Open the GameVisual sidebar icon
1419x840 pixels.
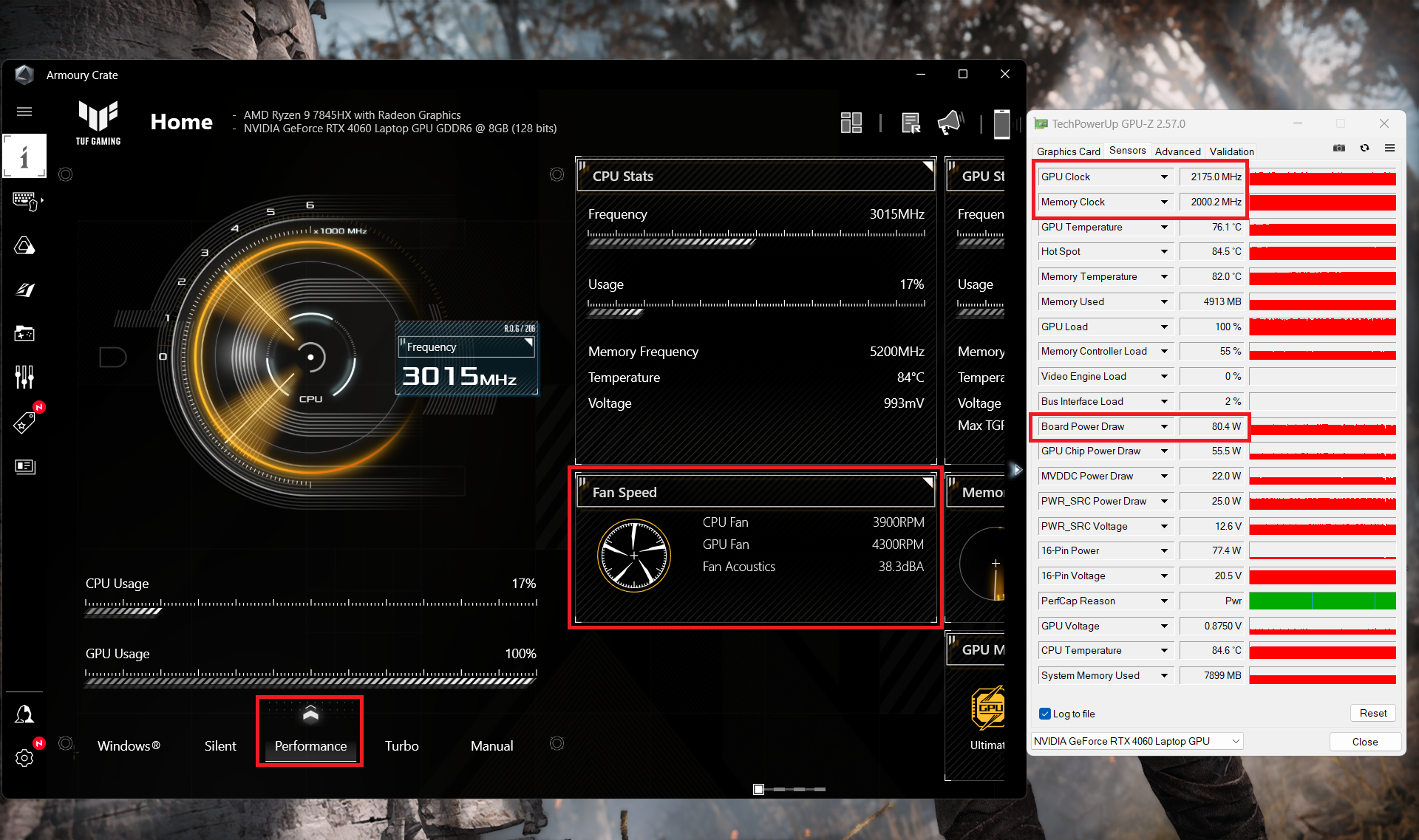pos(24,290)
